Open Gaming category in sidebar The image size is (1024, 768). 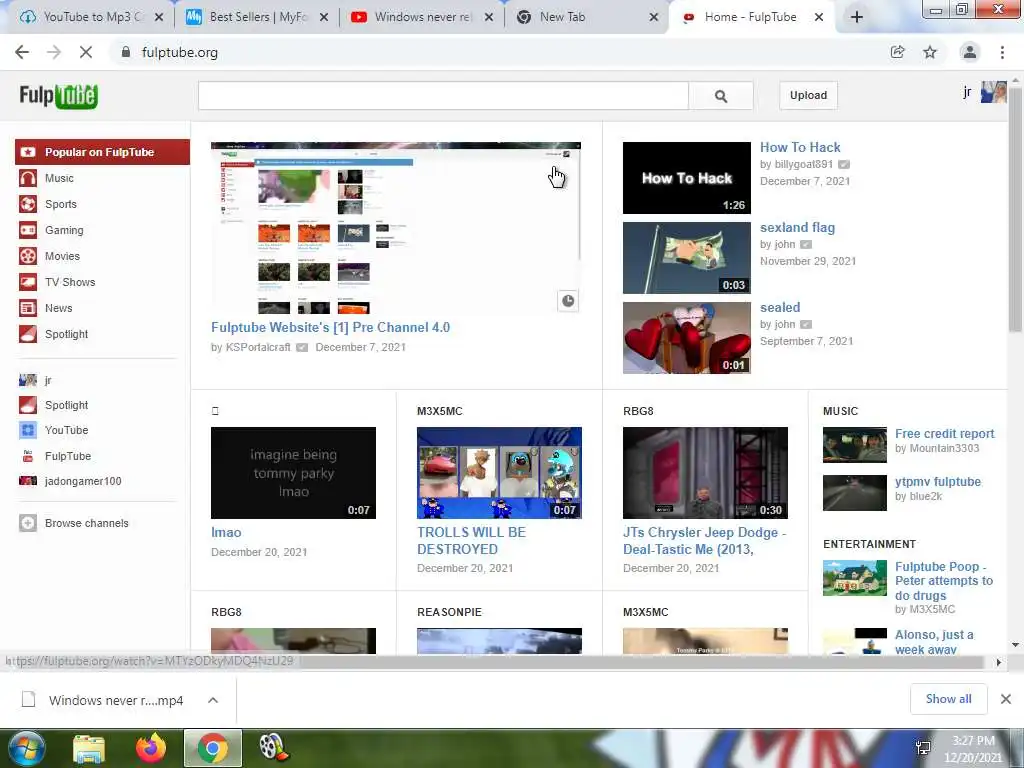[63, 231]
